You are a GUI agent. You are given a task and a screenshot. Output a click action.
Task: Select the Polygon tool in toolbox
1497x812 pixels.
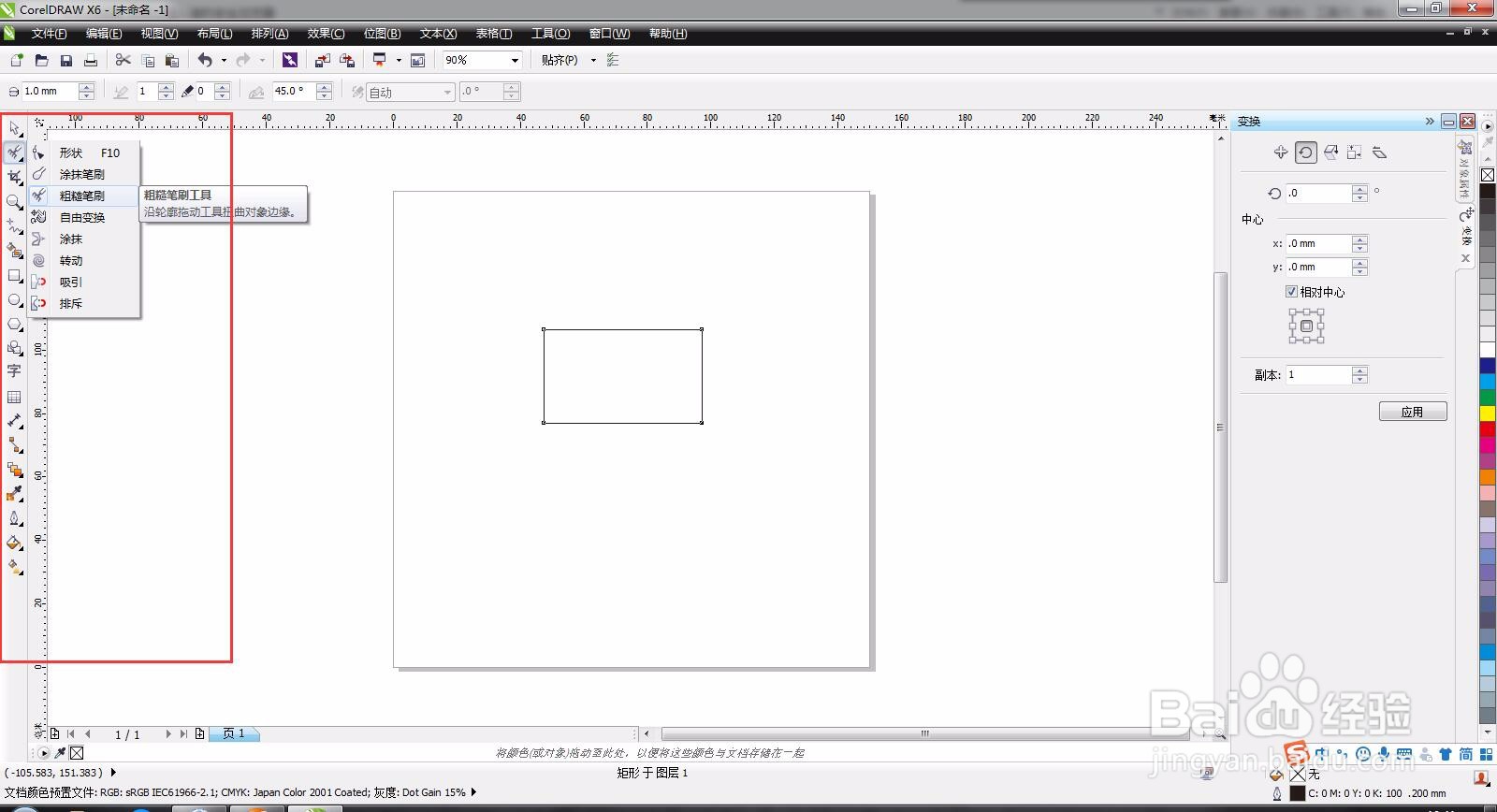pos(14,324)
